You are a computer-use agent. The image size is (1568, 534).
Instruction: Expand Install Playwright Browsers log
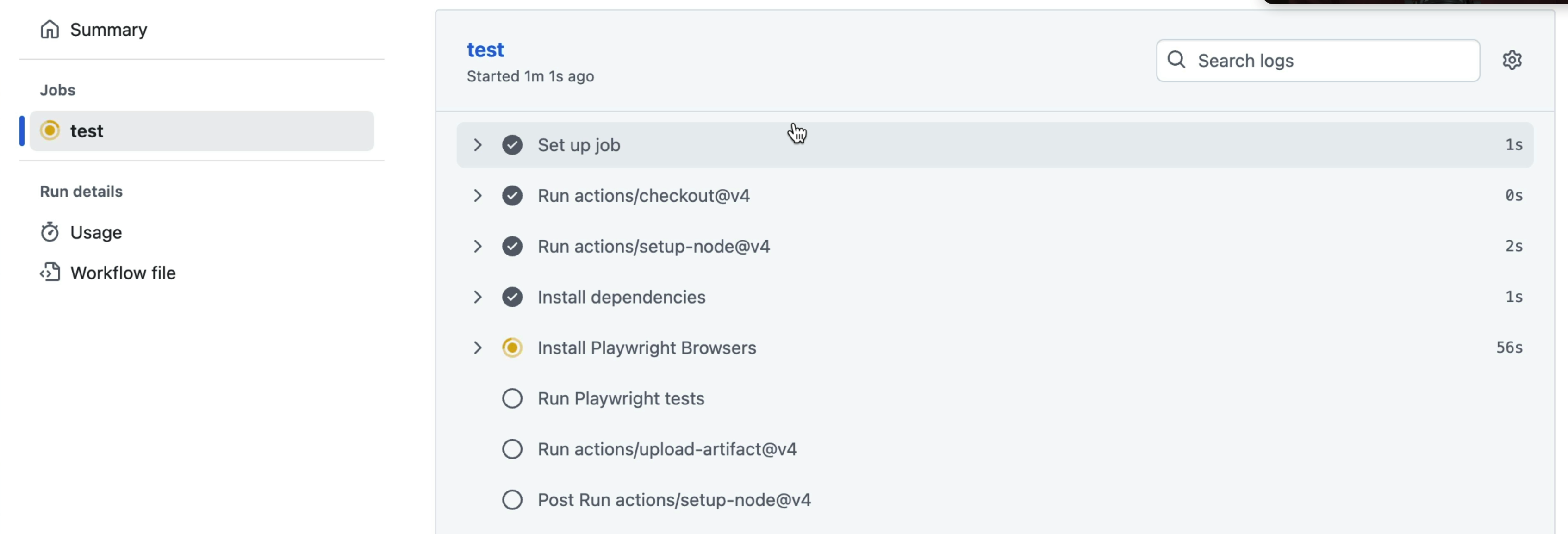478,348
